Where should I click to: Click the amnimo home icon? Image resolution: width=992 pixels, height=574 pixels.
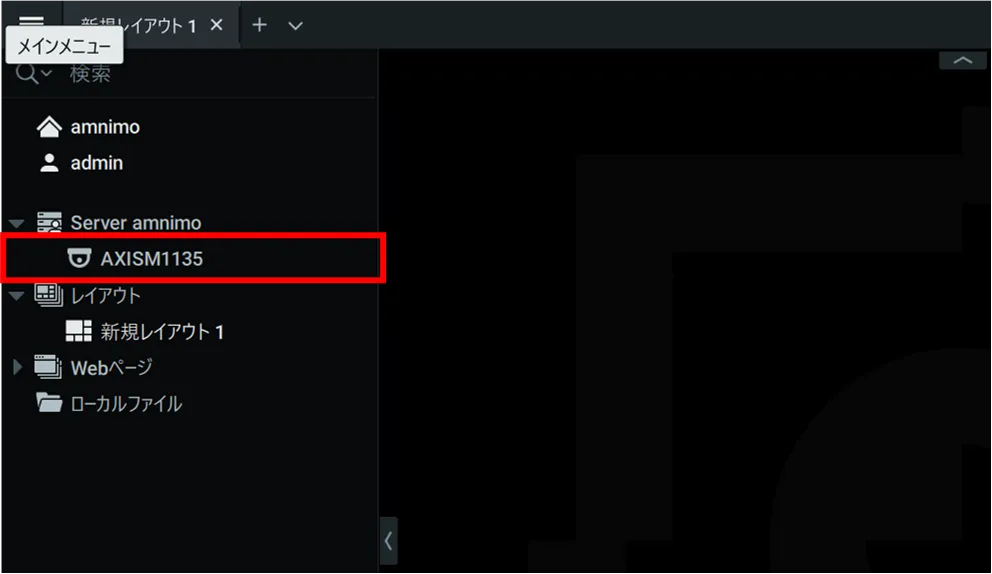click(49, 127)
